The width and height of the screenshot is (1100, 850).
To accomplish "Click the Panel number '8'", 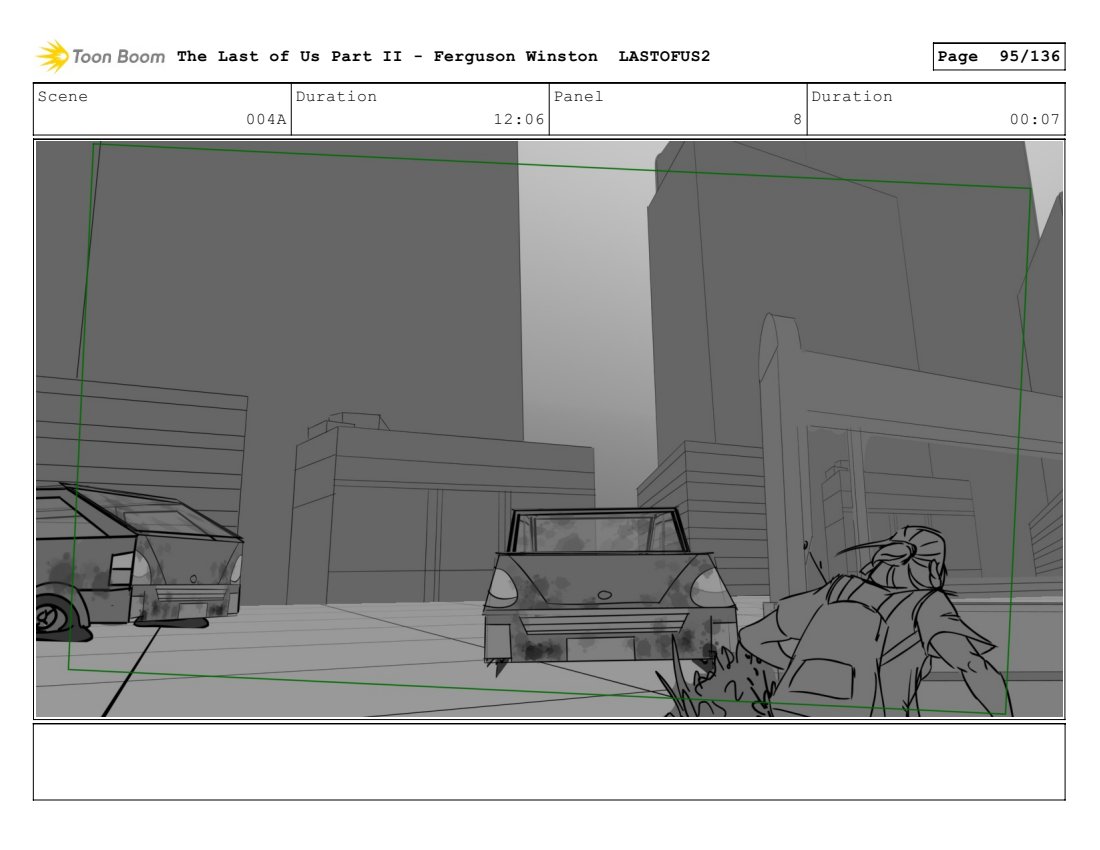I will coord(797,119).
